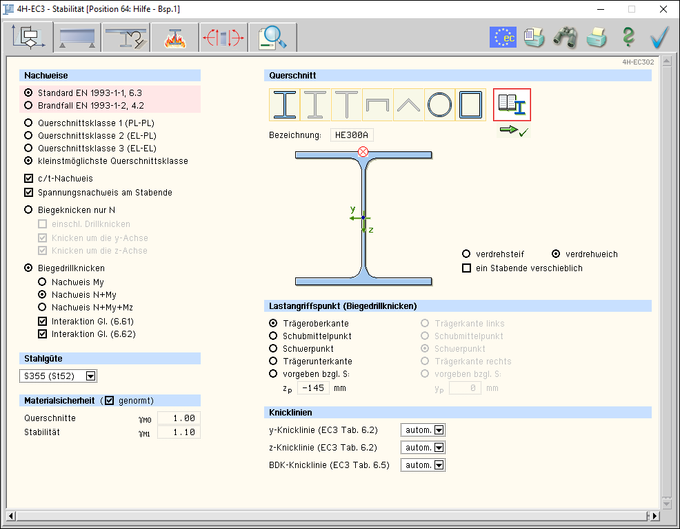Open help with green question mark
This screenshot has height=529, width=680.
[628, 38]
